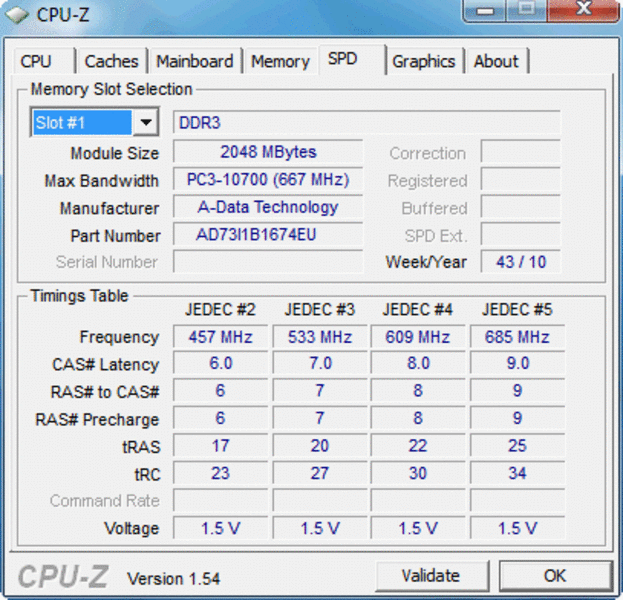Image resolution: width=623 pixels, height=600 pixels.
Task: Select the Slot #1 combo box field
Action: click(x=95, y=122)
